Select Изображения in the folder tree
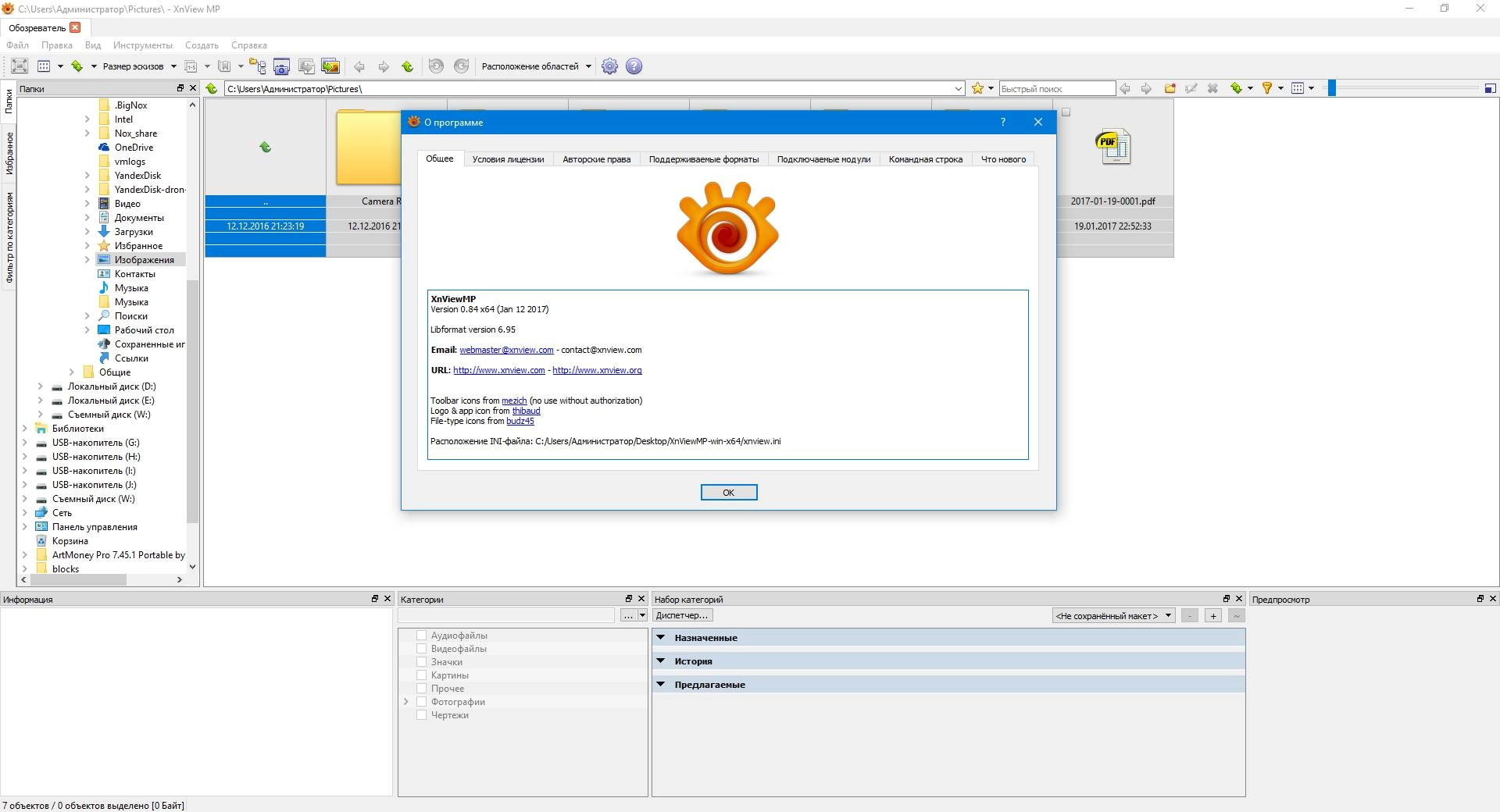The height and width of the screenshot is (812, 1500). point(145,260)
